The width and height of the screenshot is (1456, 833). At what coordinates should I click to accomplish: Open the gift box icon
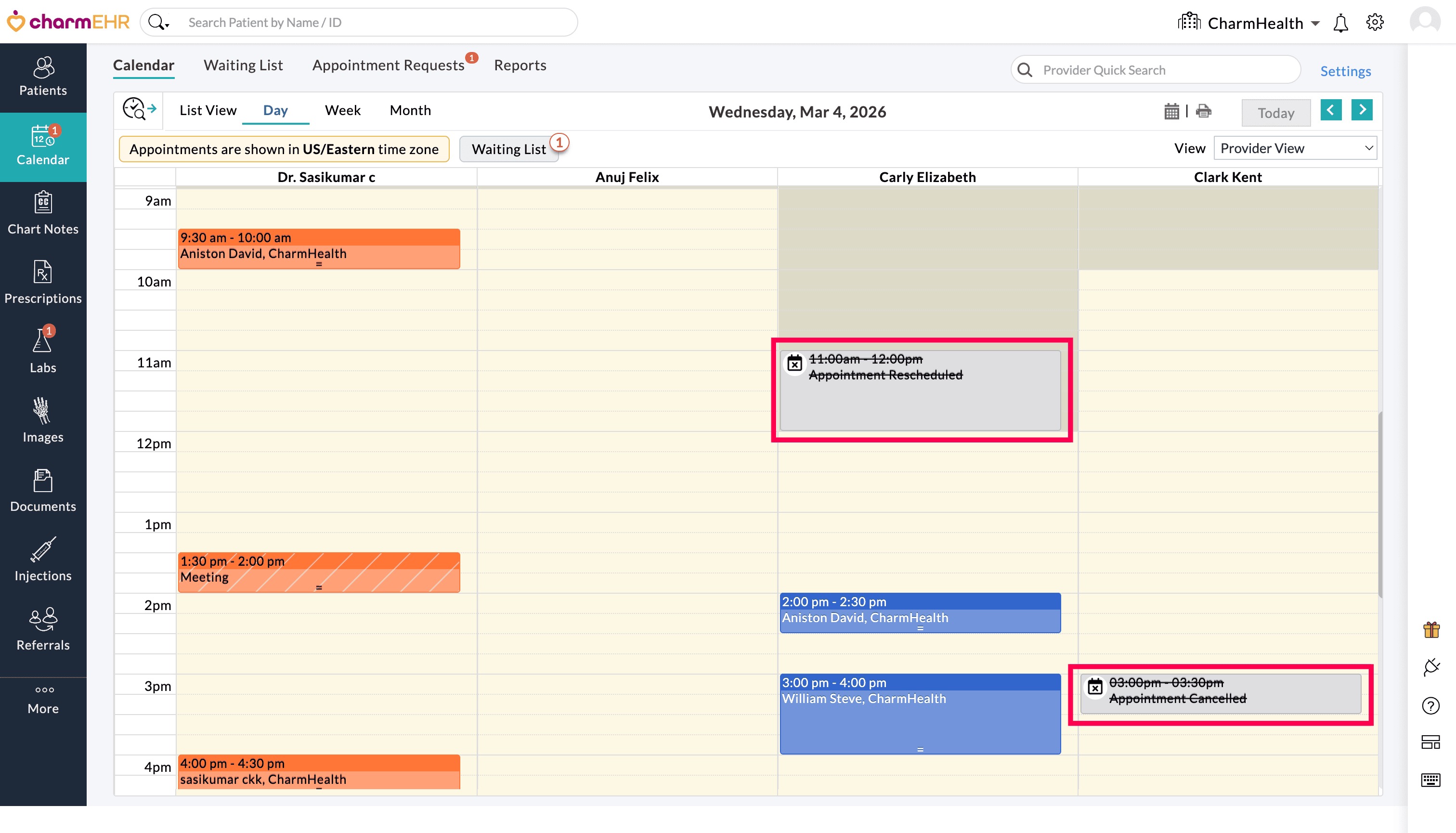point(1431,630)
